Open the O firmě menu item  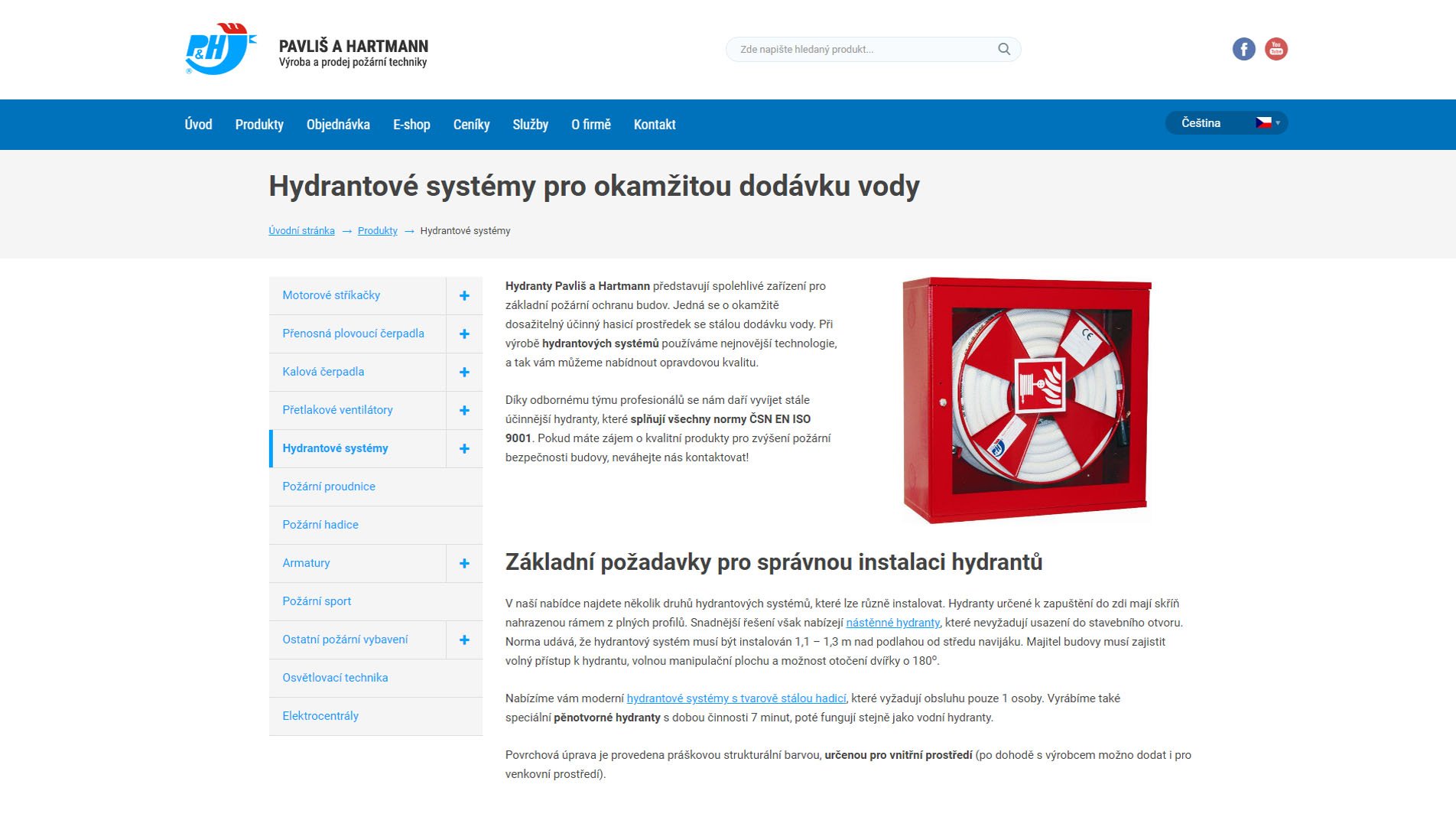591,124
